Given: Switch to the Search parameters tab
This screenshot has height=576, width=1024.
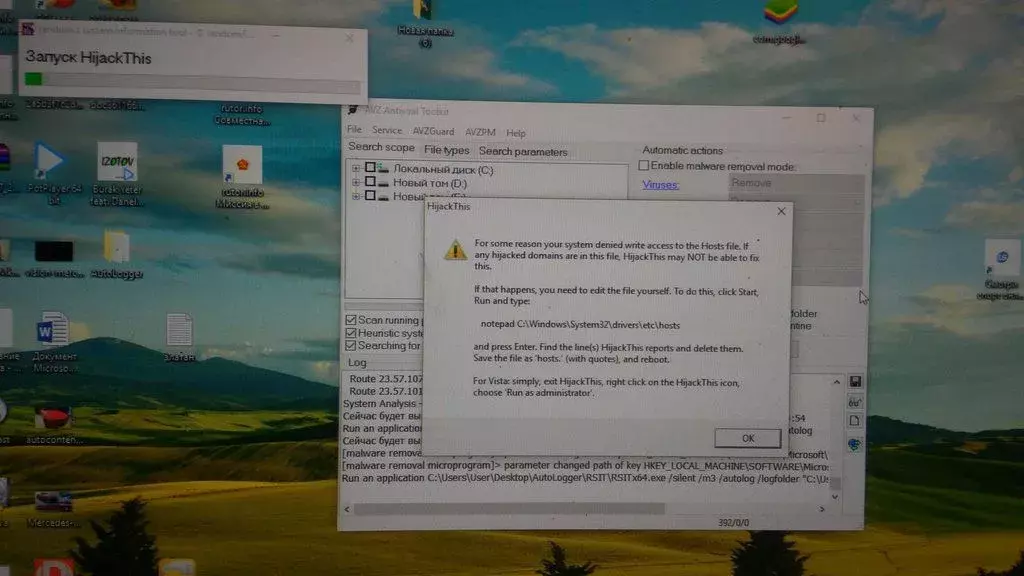Looking at the screenshot, I should 523,152.
